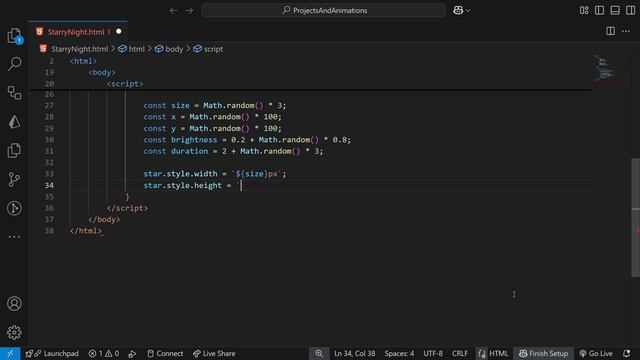Click the zoom magnifier icon in the status bar
640x360 pixels.
pos(319,353)
